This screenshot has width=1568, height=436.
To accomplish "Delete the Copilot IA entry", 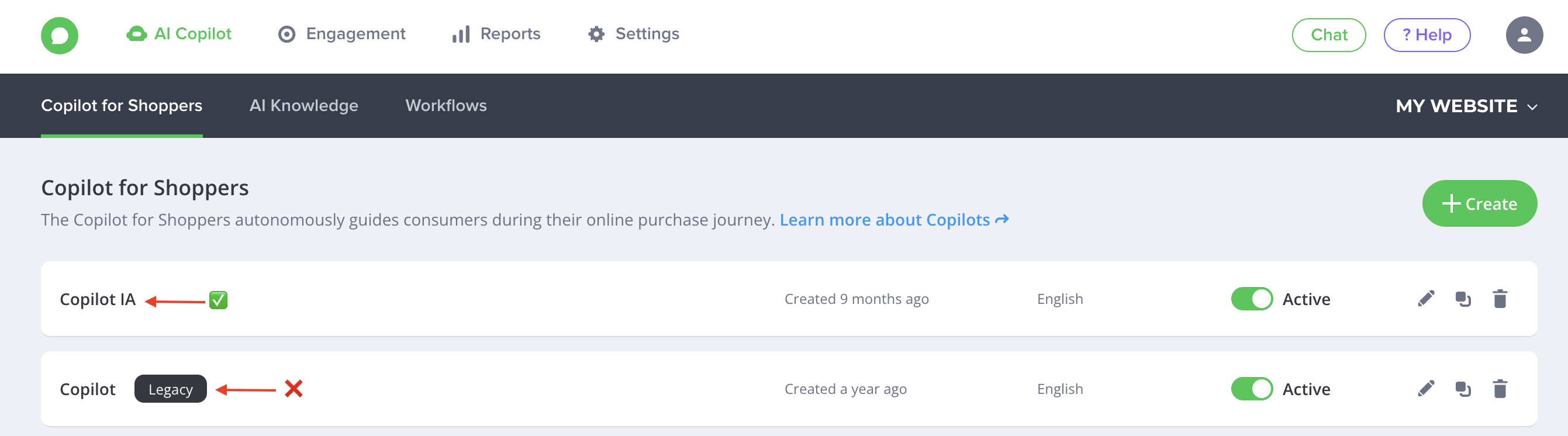I will 1500,299.
